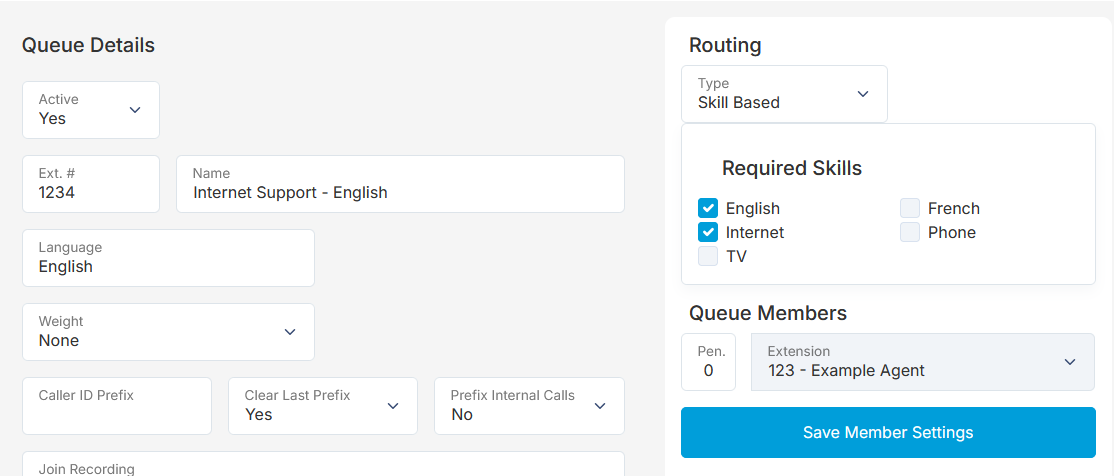This screenshot has height=476, width=1114.
Task: Tick the Phone skill checkbox
Action: 910,232
